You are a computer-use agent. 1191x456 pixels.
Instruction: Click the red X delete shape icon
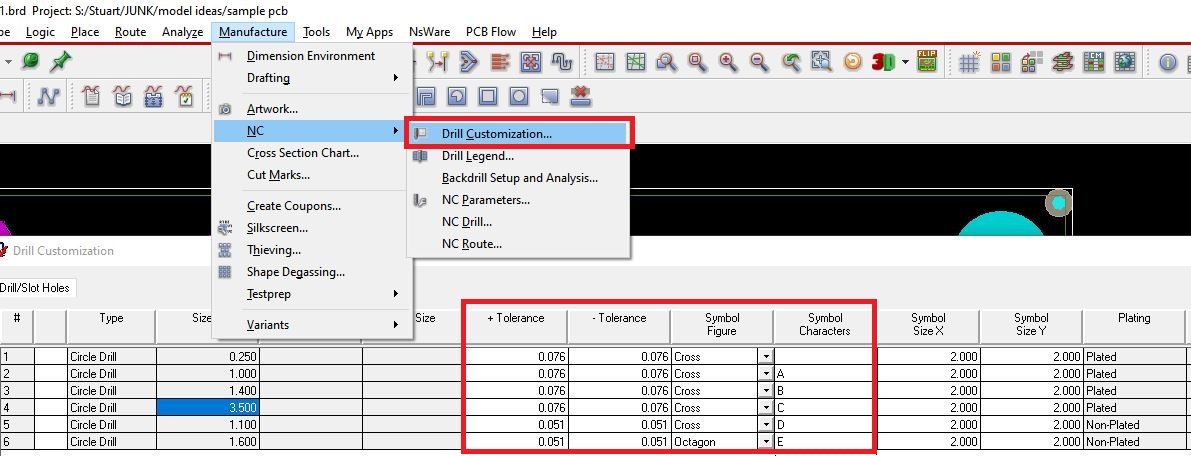(580, 96)
